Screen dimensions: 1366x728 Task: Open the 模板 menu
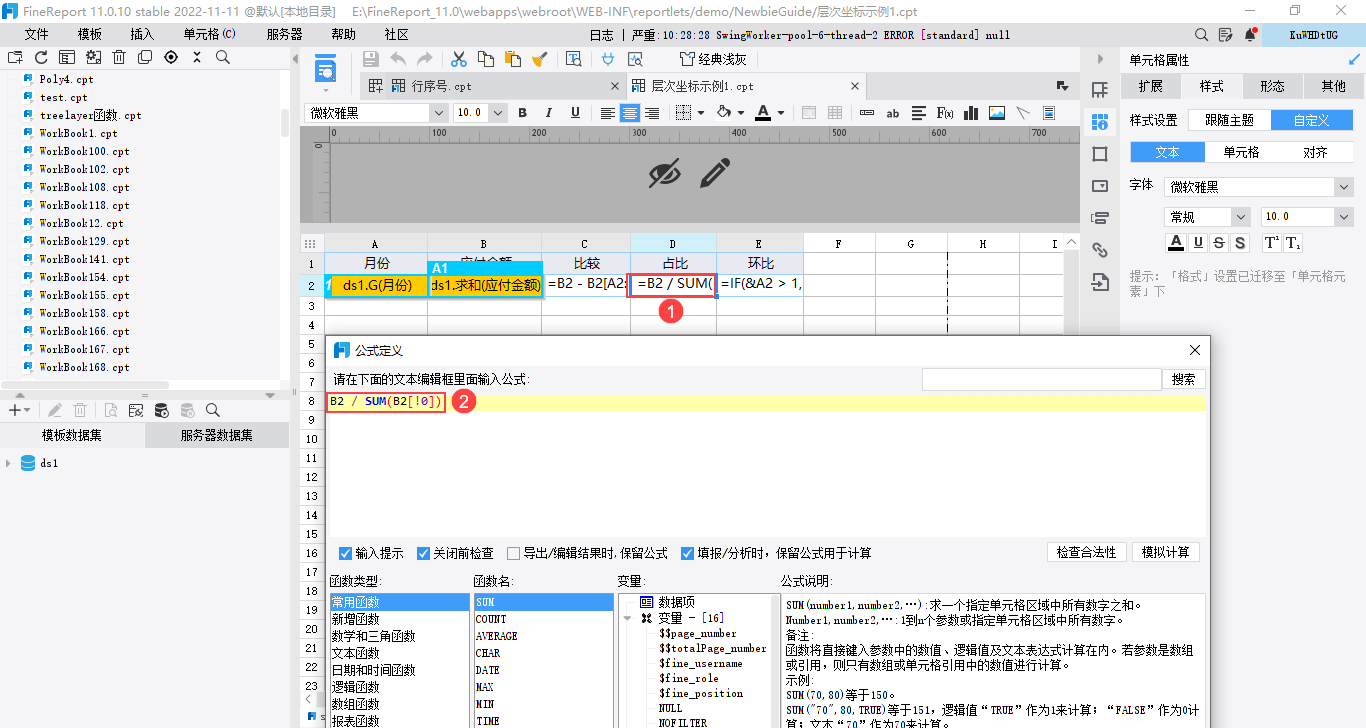tap(90, 34)
